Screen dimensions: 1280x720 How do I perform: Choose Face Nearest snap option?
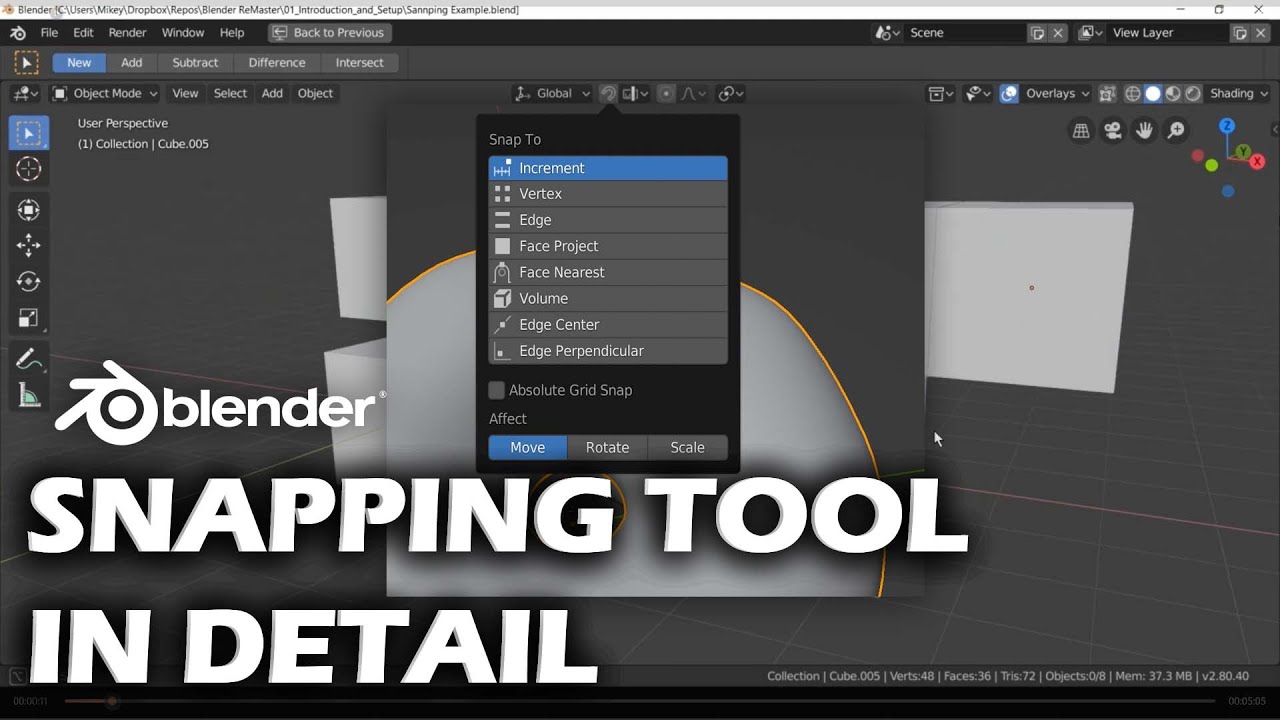coord(608,272)
